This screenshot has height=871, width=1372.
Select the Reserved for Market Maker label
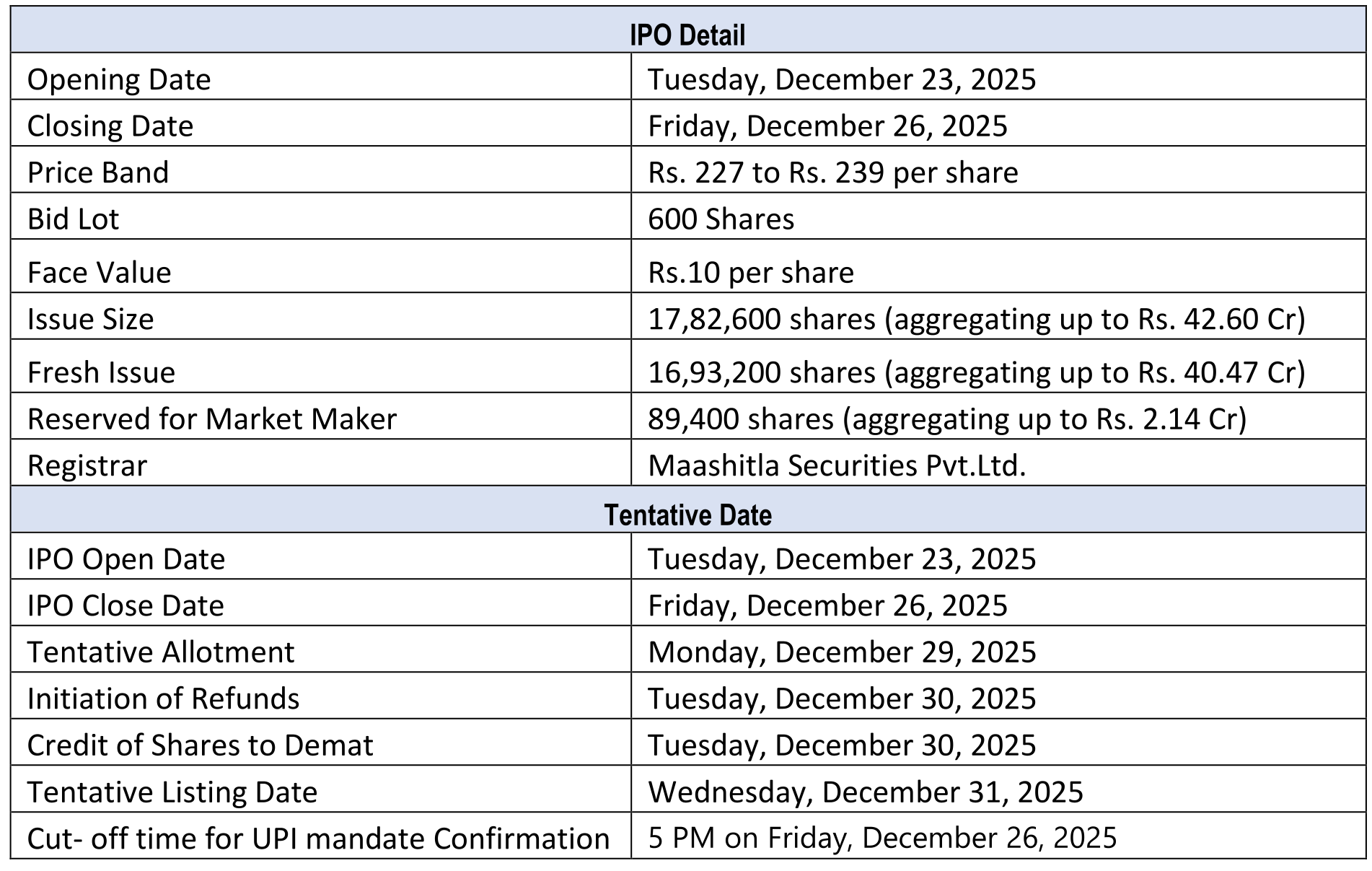pos(211,419)
